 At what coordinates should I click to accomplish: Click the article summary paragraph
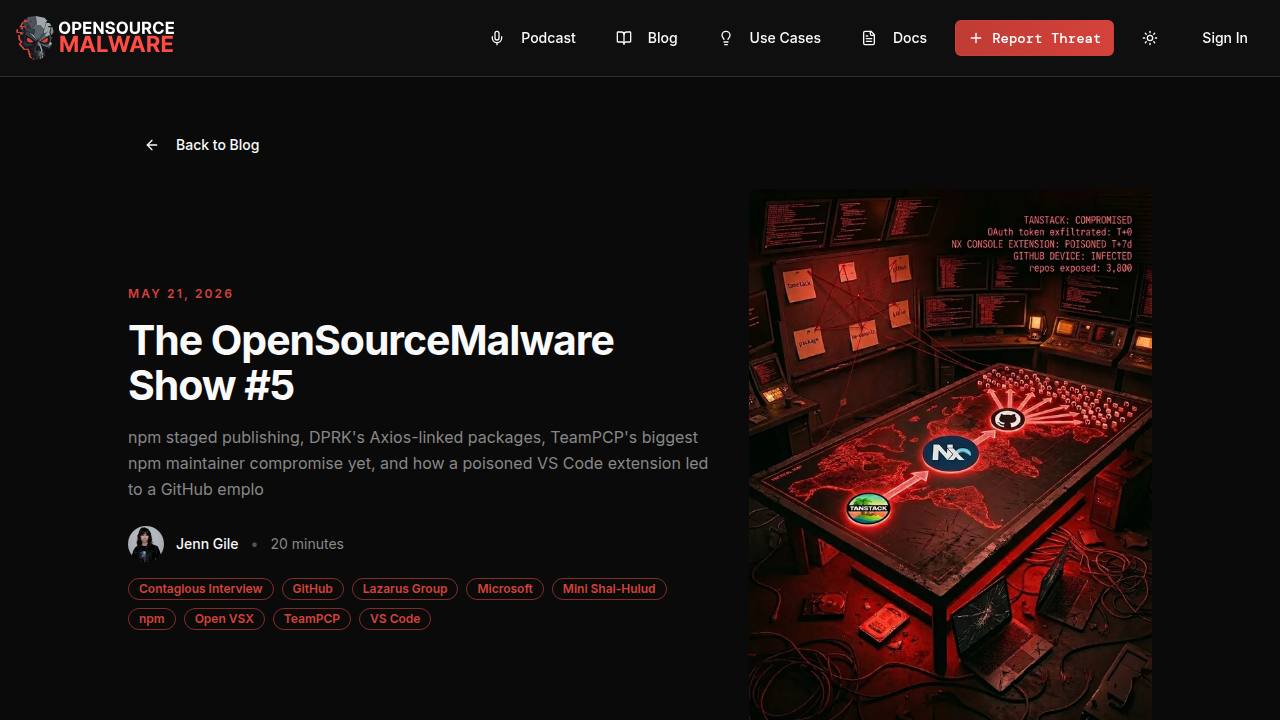tap(418, 463)
